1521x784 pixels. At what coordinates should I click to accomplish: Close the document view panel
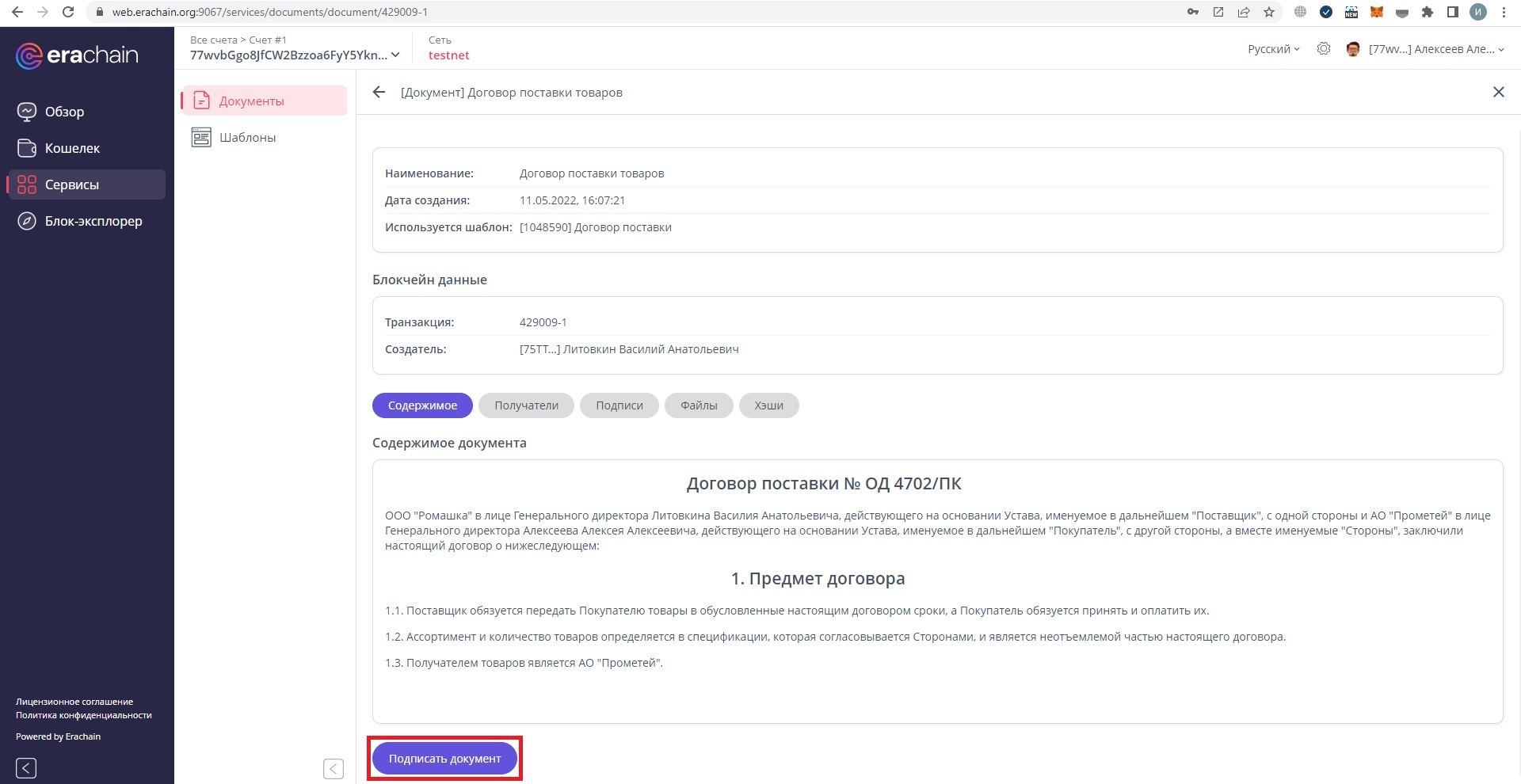click(1498, 92)
